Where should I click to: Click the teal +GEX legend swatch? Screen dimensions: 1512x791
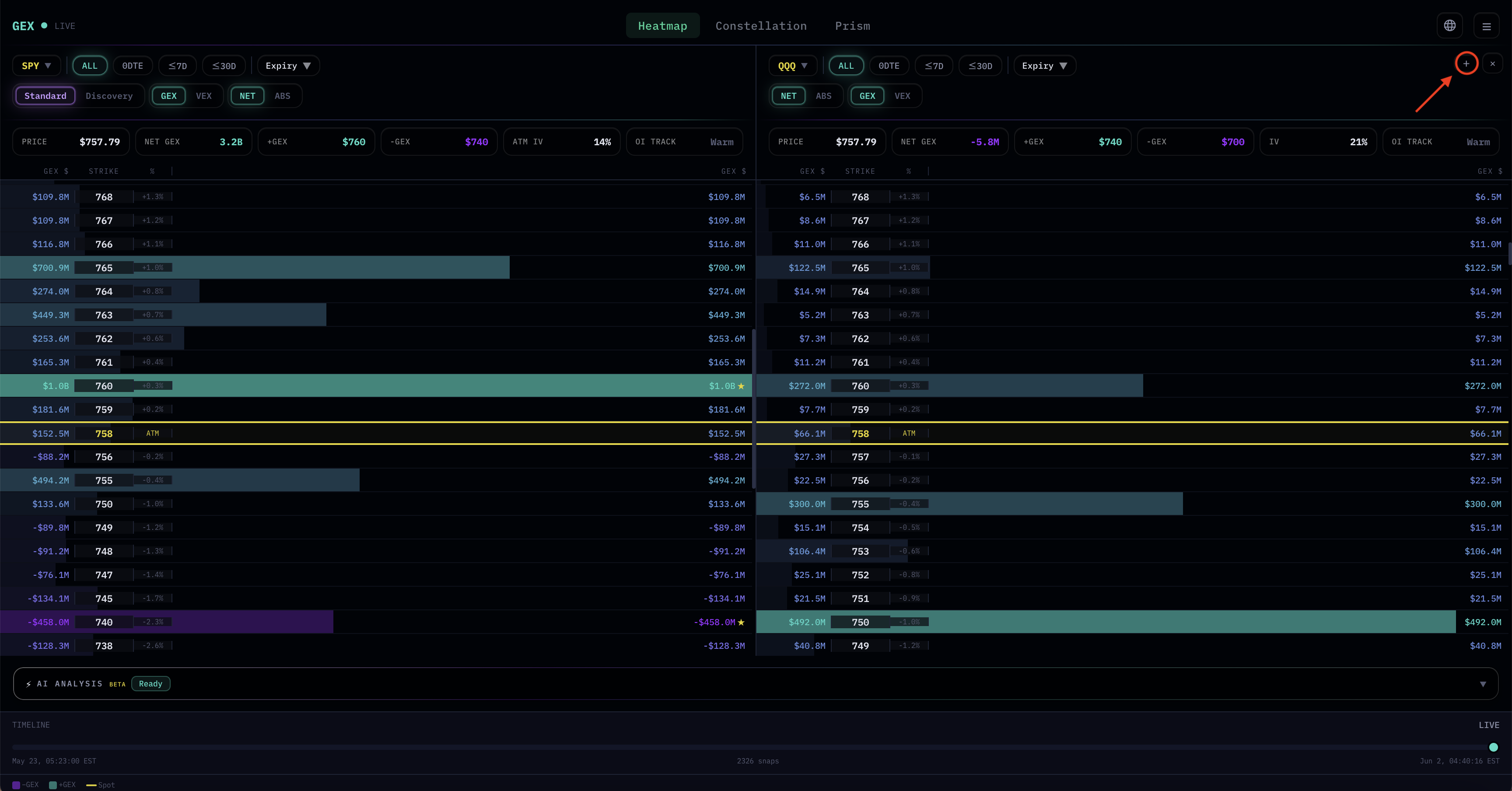pyautogui.click(x=53, y=785)
